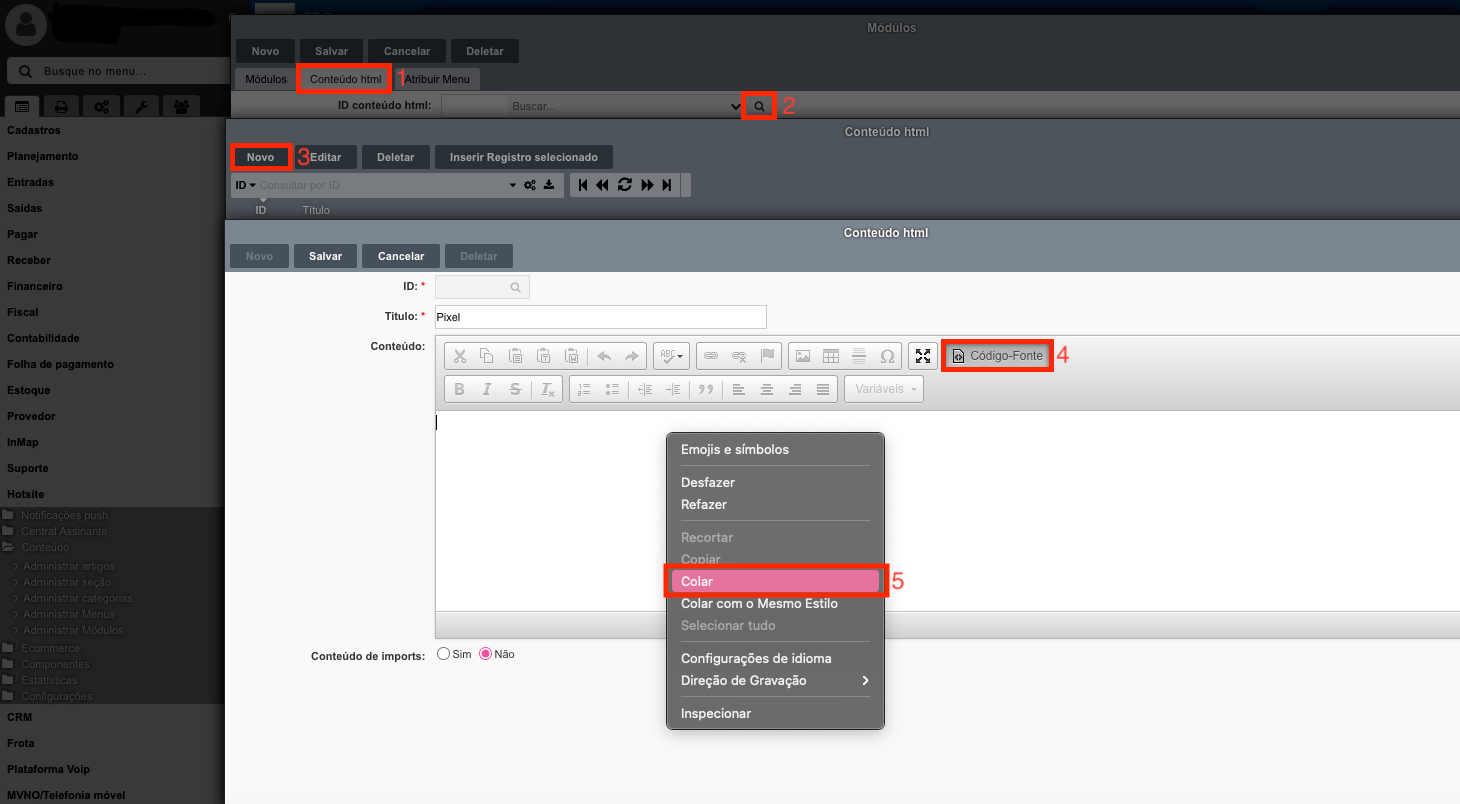The image size is (1460, 804).
Task: Open the printer tab in the sidebar
Action: 61,106
